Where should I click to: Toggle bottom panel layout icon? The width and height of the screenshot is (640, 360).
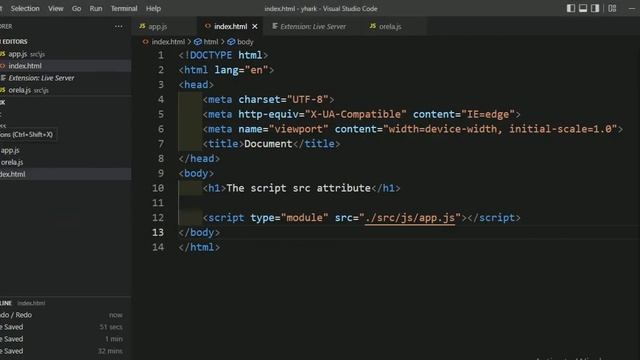(583, 8)
